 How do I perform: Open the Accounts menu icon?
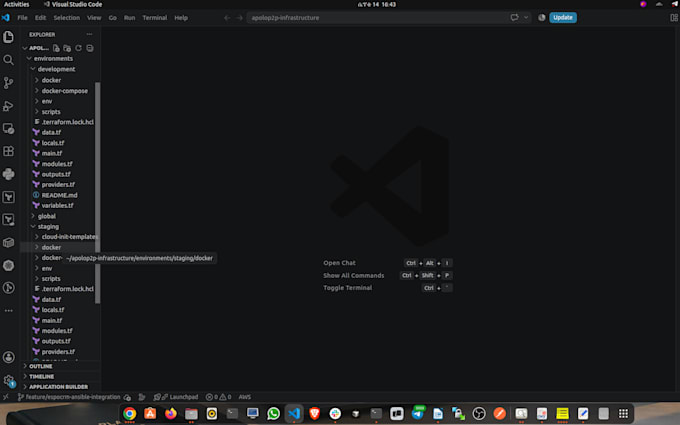[x=8, y=357]
